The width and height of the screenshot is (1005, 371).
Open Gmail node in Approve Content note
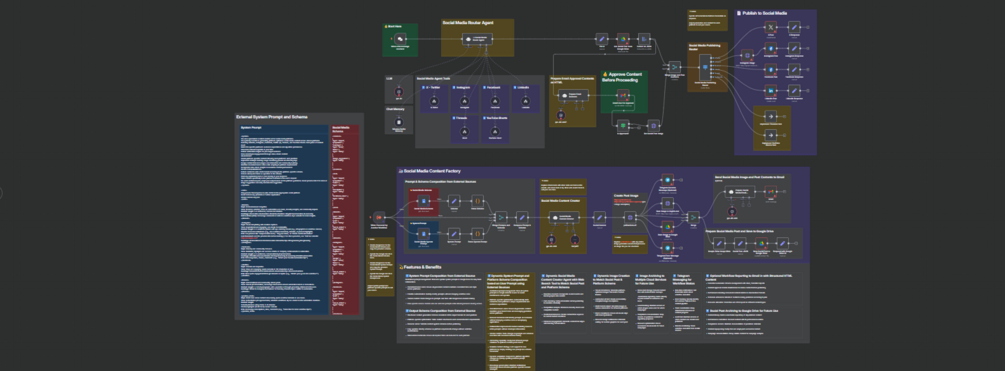622,95
